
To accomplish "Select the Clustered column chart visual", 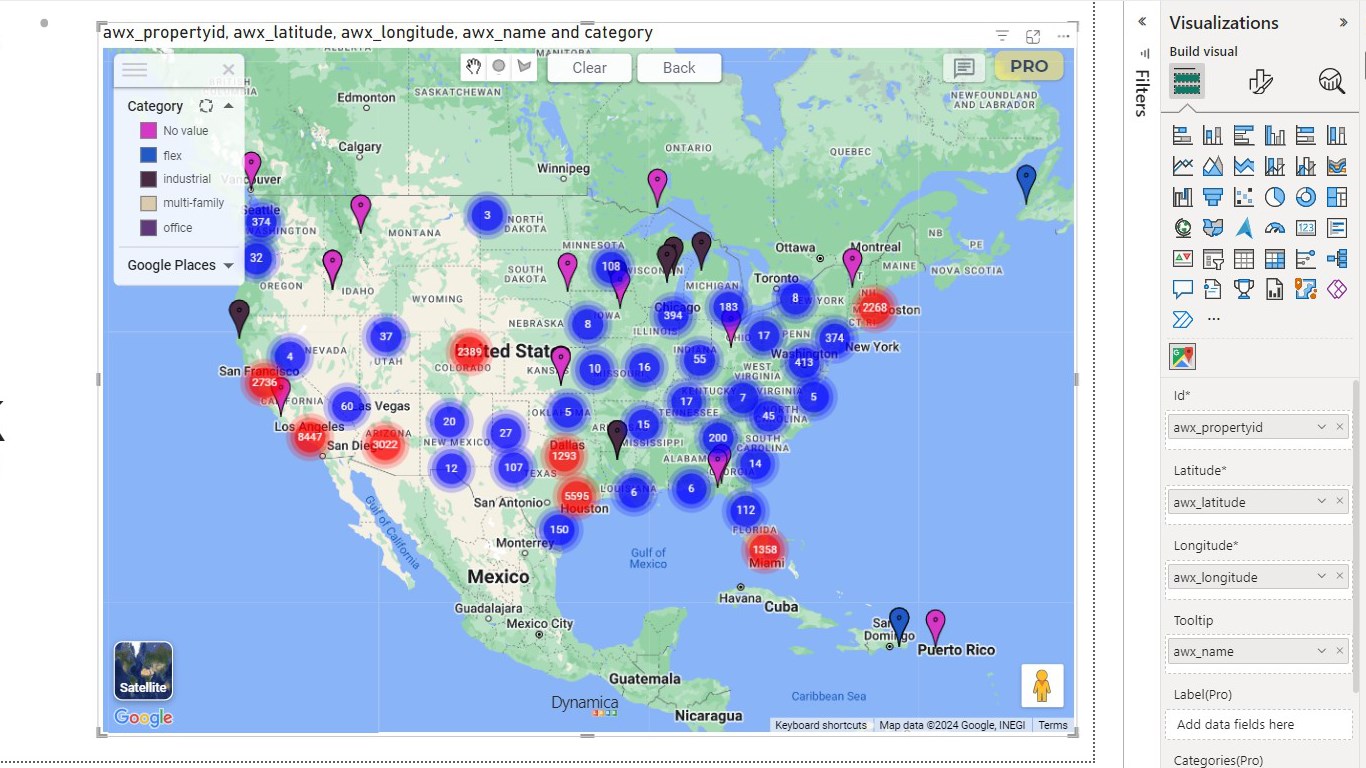I will [x=1275, y=135].
